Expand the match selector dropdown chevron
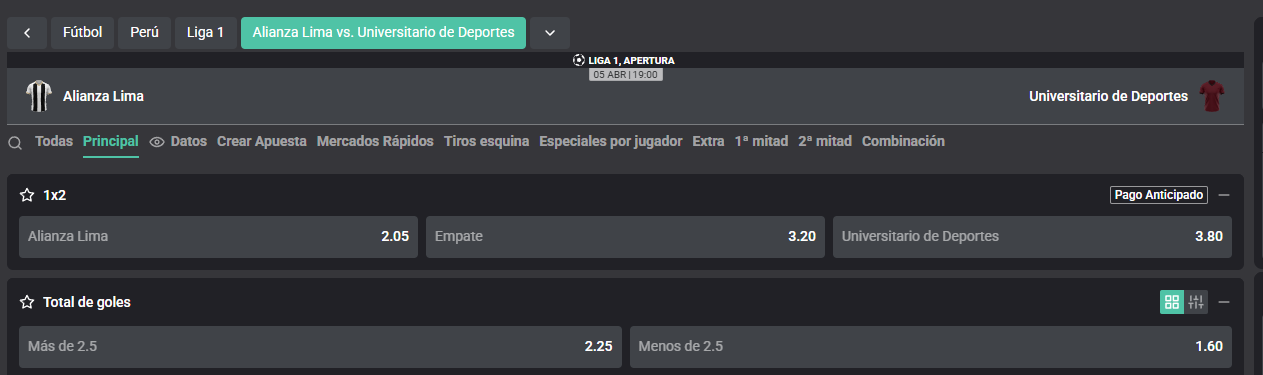 [550, 33]
